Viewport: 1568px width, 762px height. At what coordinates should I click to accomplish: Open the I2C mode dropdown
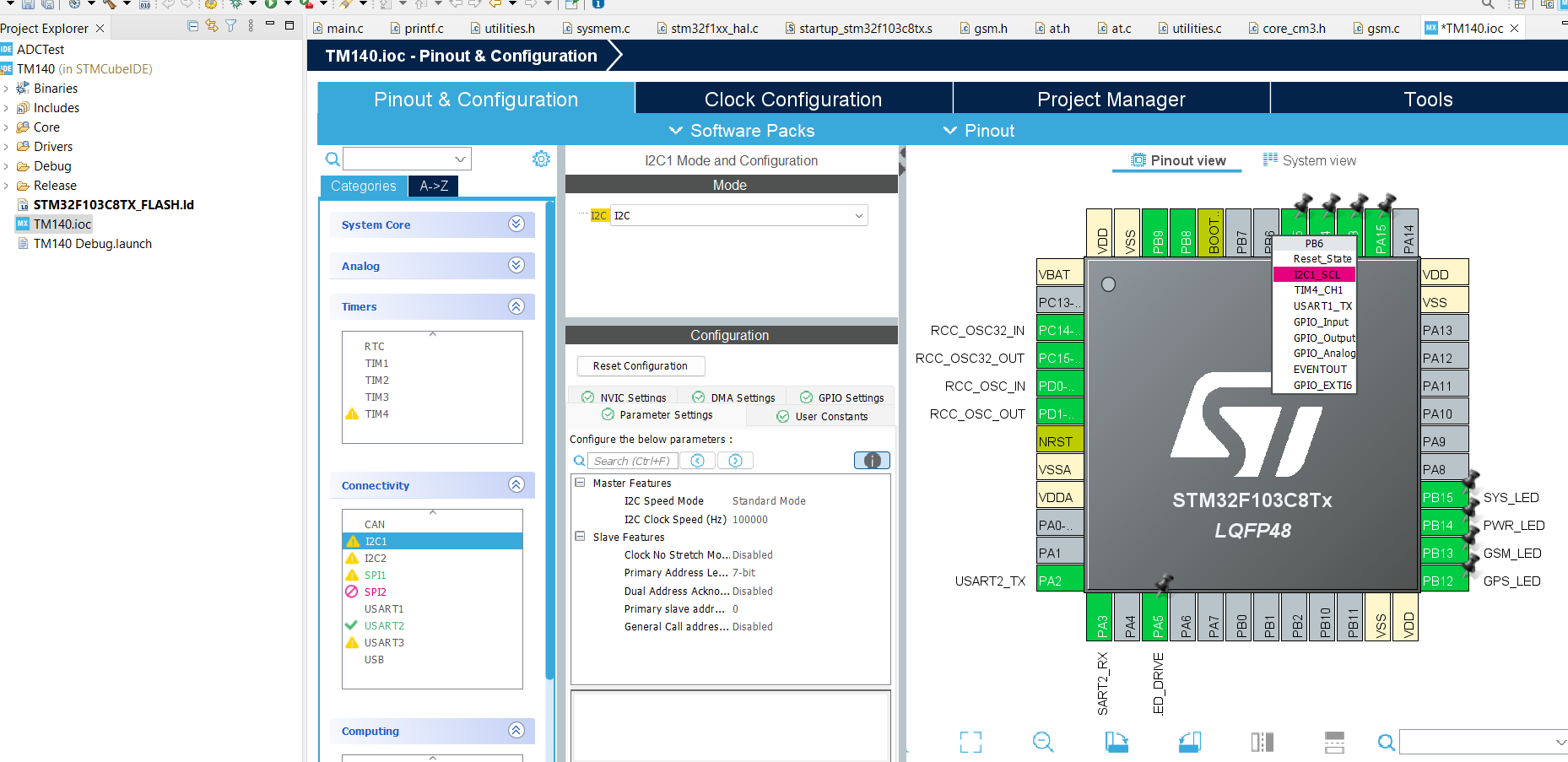pos(857,215)
